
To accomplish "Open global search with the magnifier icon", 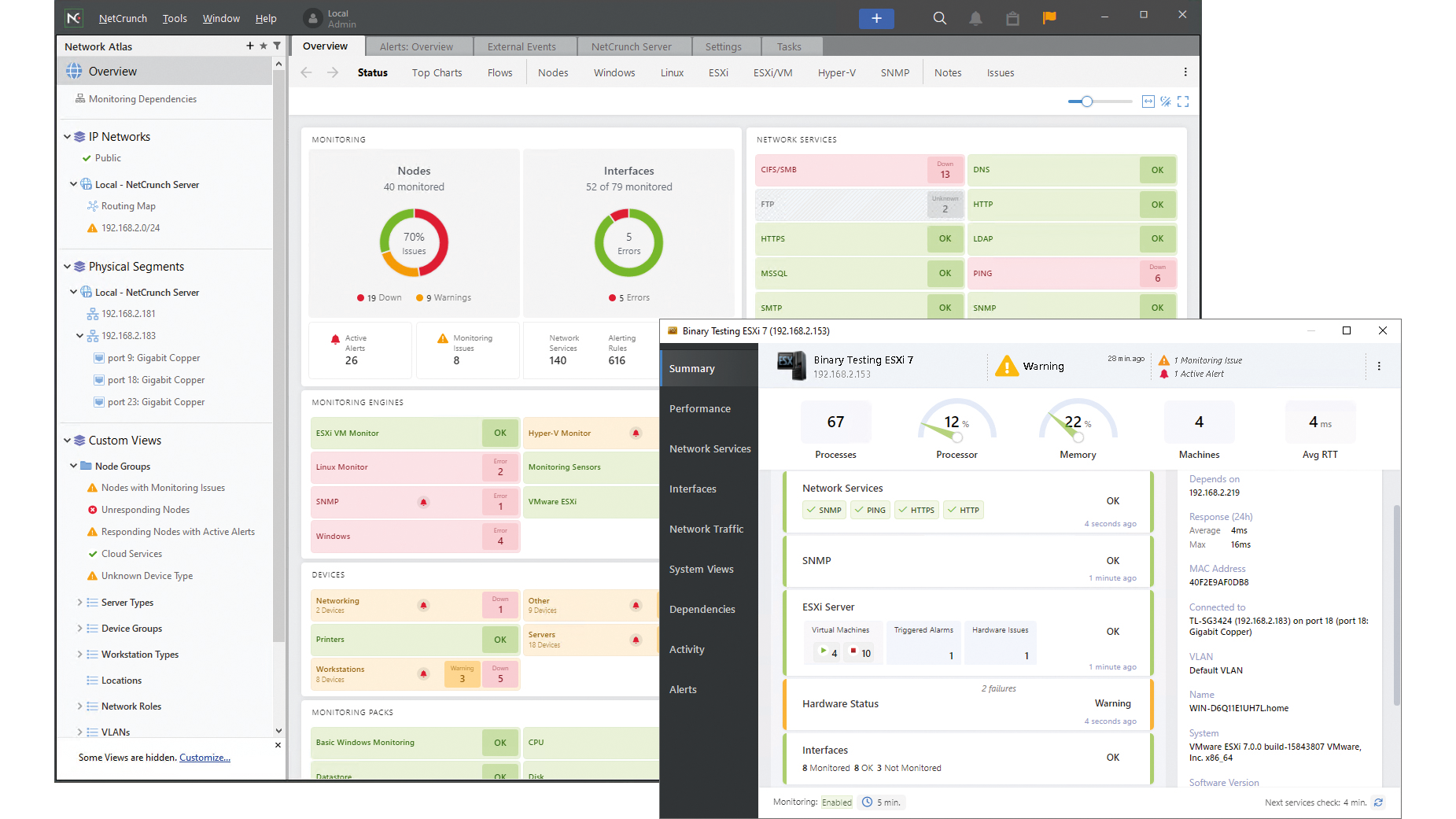I will click(939, 17).
